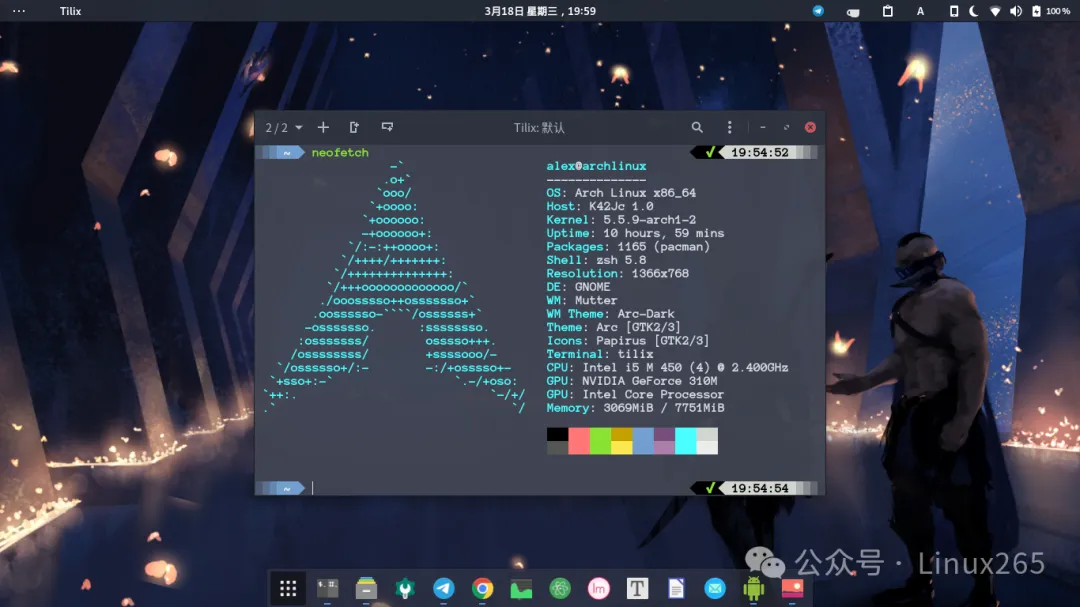This screenshot has height=607, width=1080.
Task: Click the GPU: NVIDIA GeForce 310M line
Action: [632, 381]
